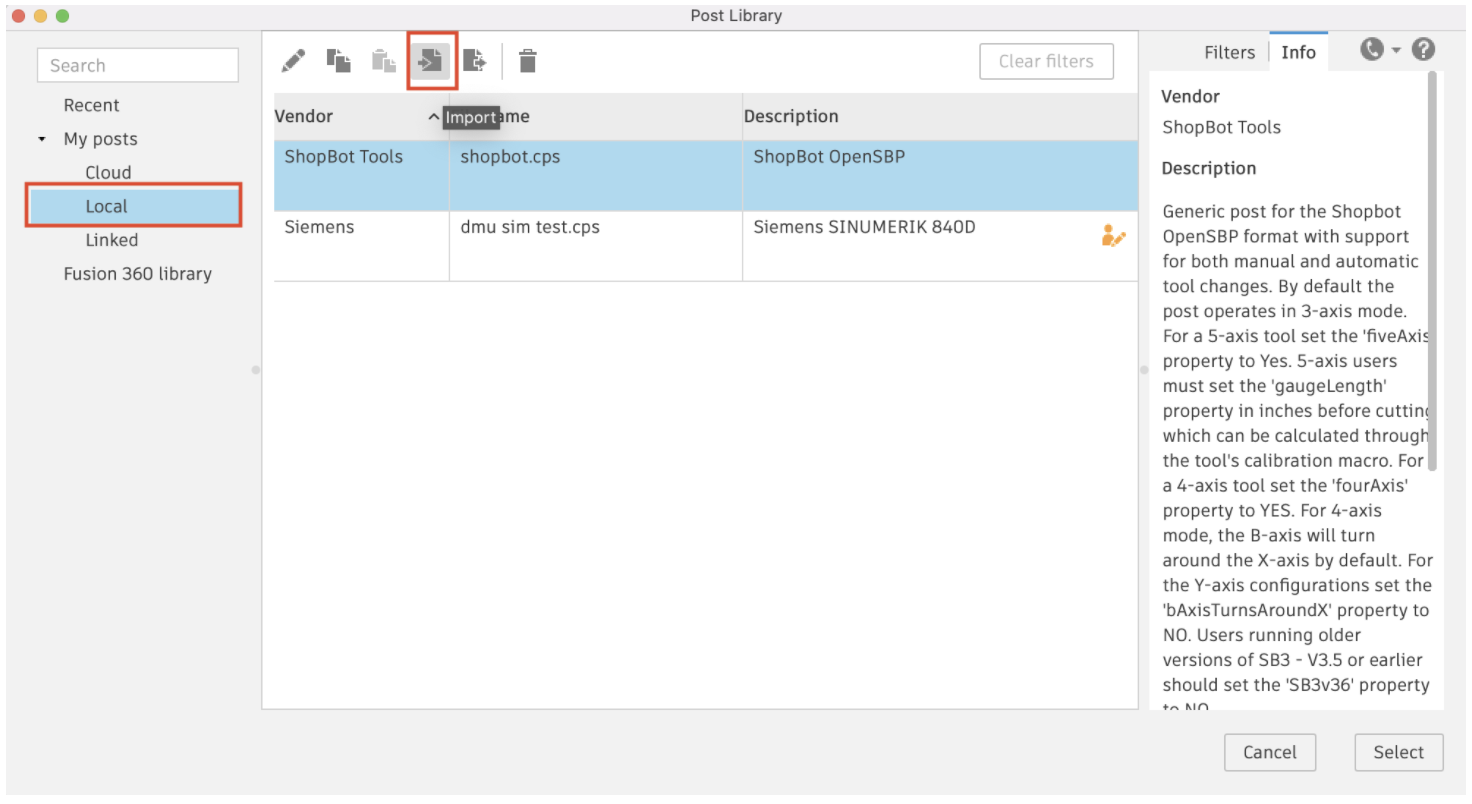Viewport: 1472px width, 804px height.
Task: Click into the Search field
Action: coord(138,65)
